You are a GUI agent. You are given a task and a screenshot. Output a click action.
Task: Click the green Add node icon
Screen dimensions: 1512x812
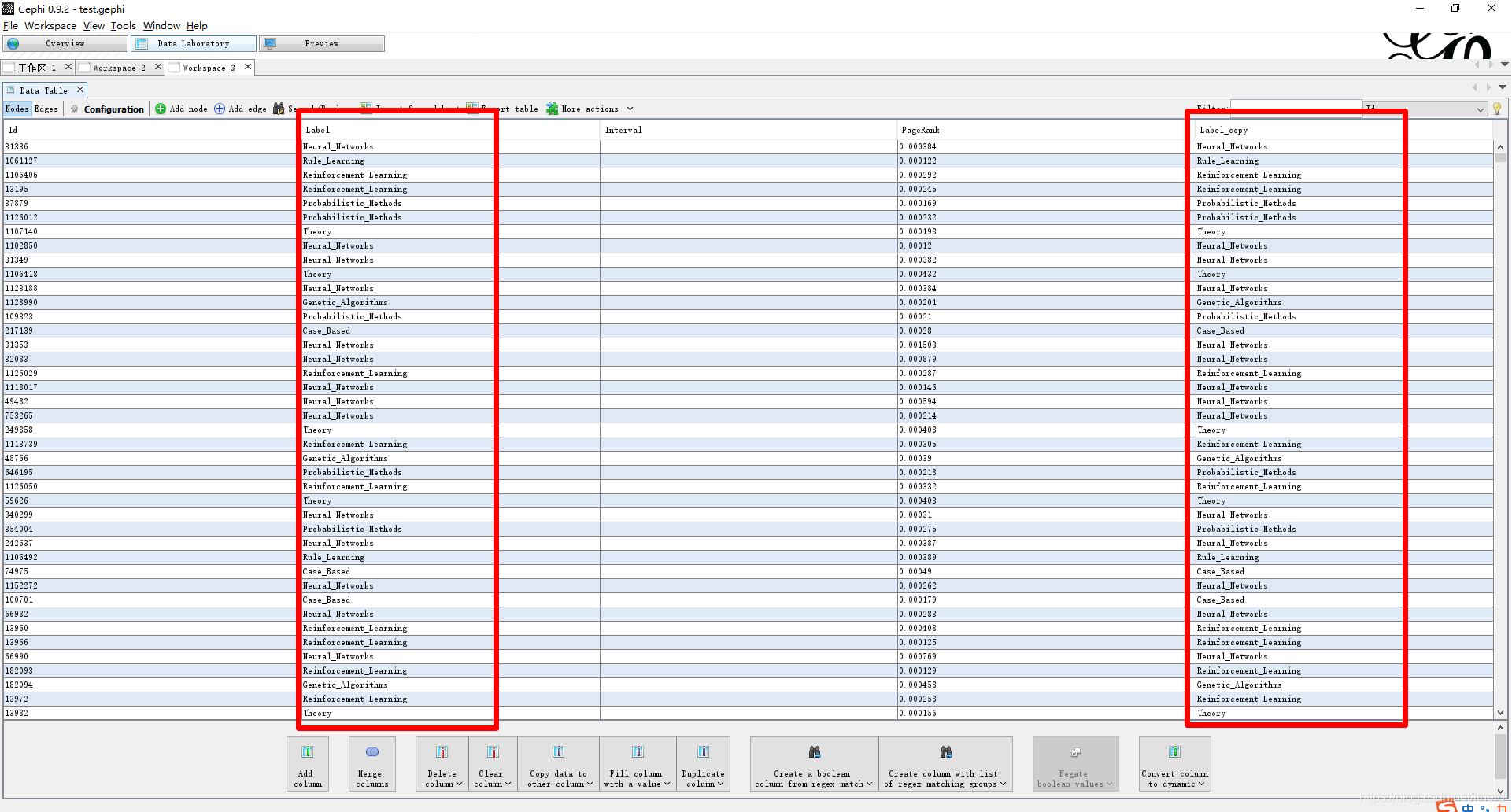click(x=161, y=109)
